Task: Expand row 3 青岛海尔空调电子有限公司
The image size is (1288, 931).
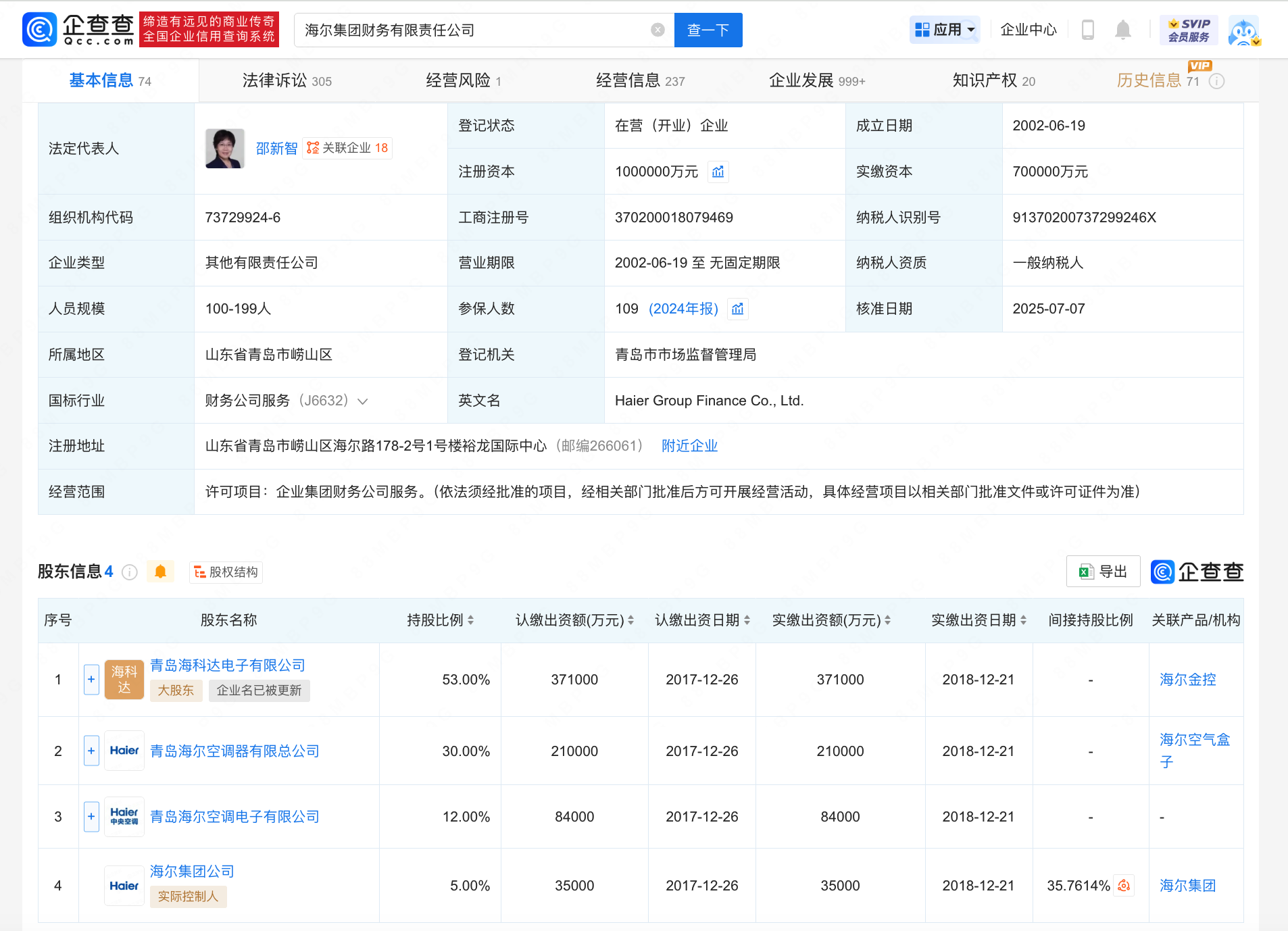Action: pyautogui.click(x=91, y=816)
